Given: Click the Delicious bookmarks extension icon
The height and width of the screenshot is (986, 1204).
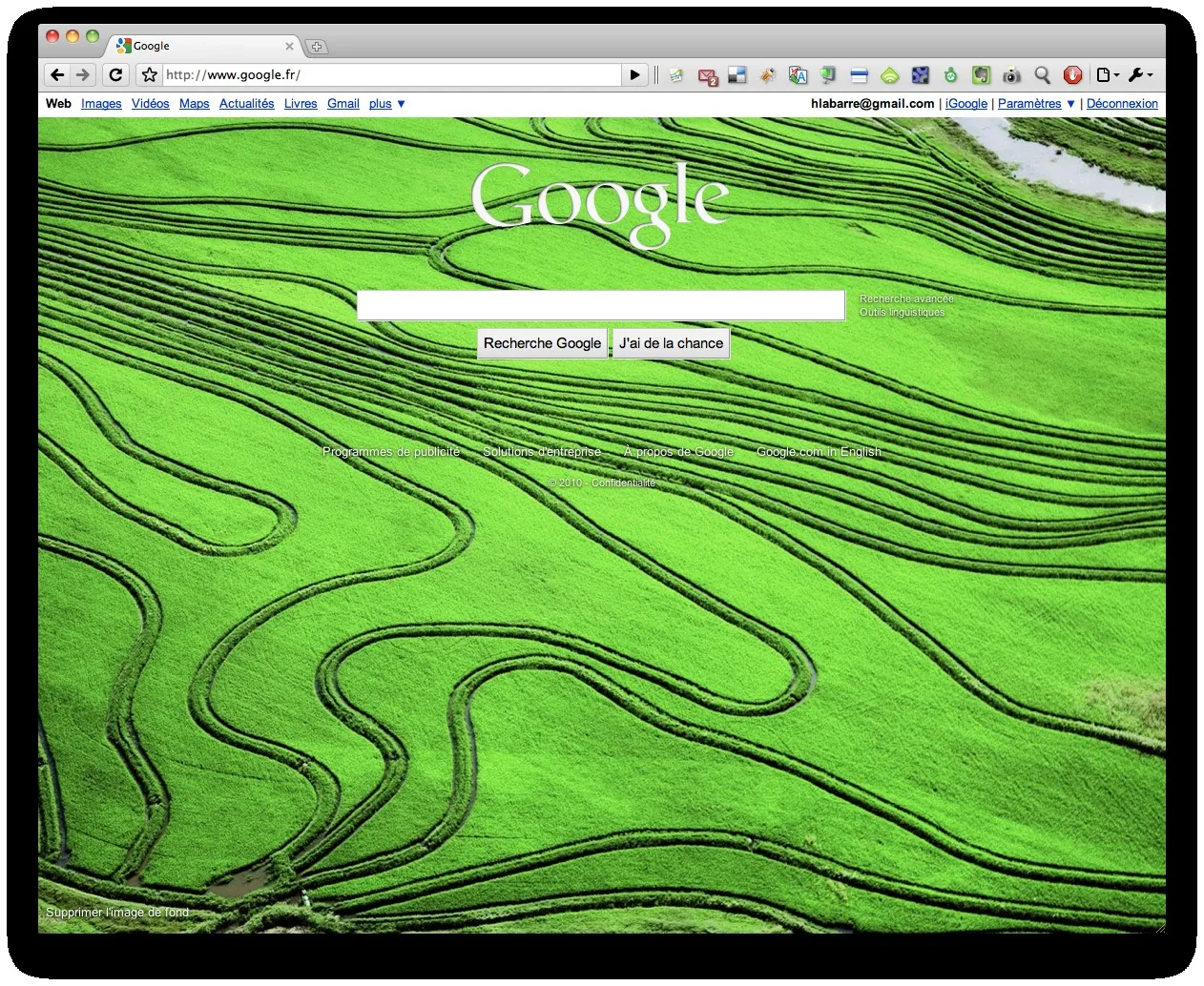Looking at the screenshot, I should click(x=737, y=74).
